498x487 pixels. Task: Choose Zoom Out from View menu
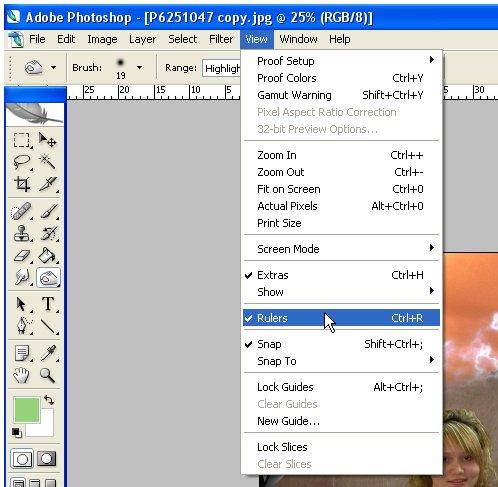(341, 172)
